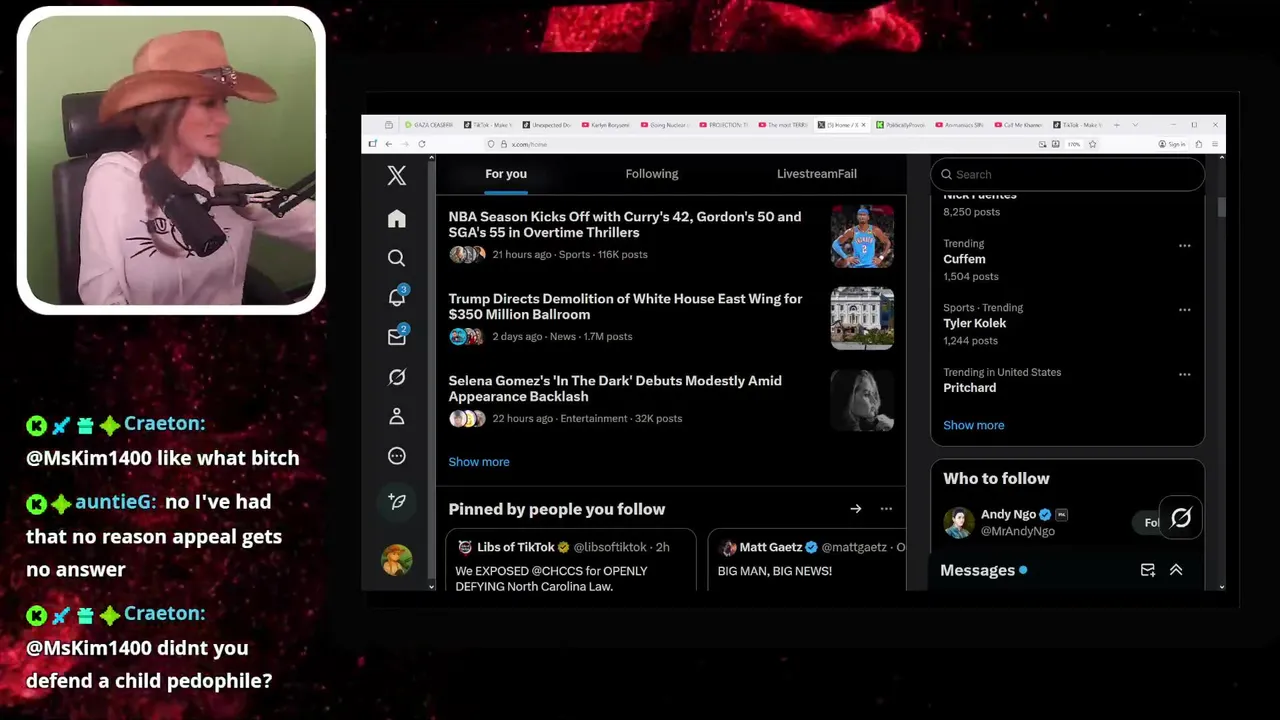Open more options for Pritchard trend
The width and height of the screenshot is (1280, 720).
[x=1185, y=374]
